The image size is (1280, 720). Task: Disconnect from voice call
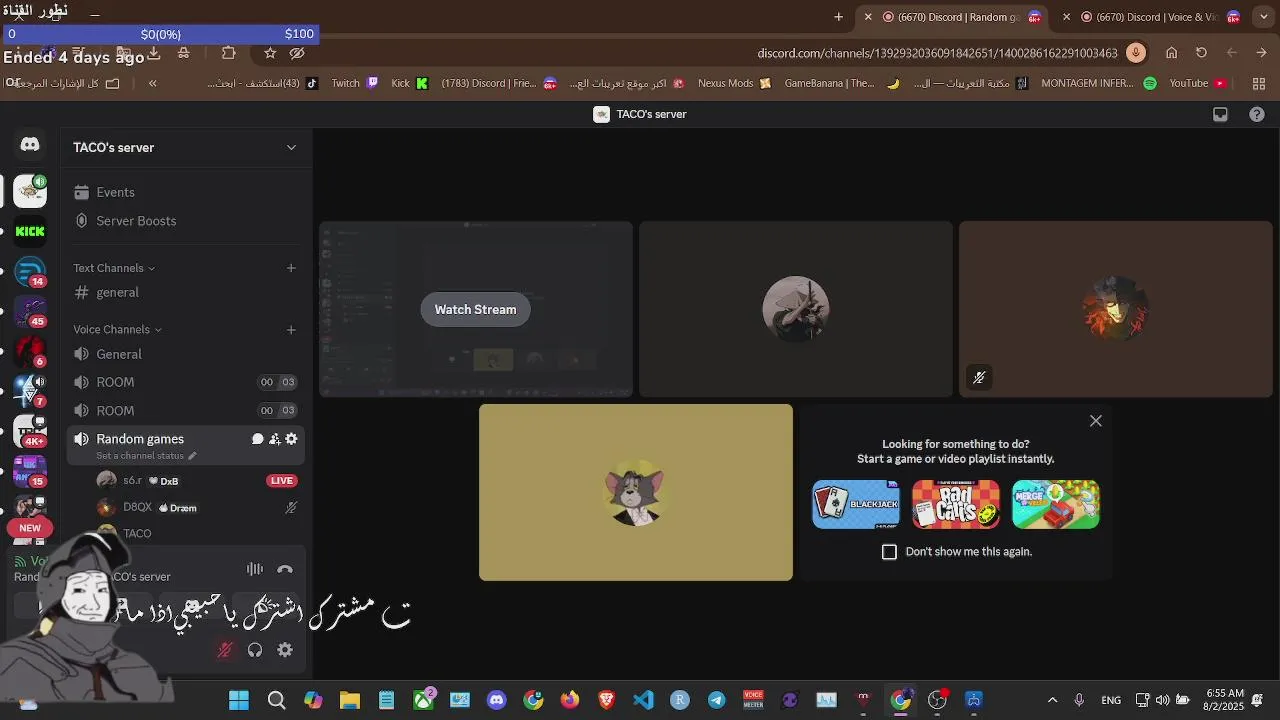click(285, 569)
